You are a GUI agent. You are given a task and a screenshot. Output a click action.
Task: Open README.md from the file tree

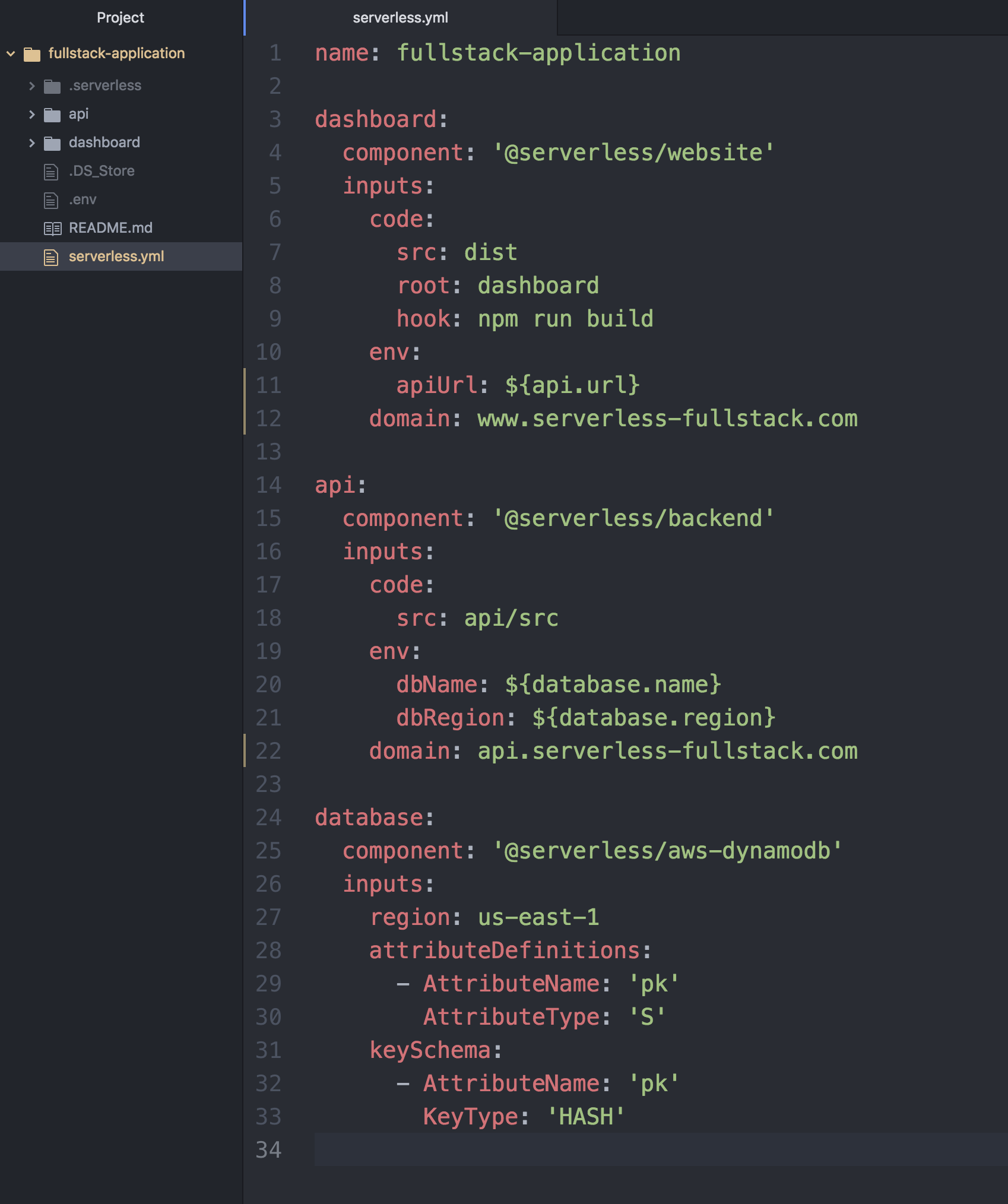(x=110, y=227)
